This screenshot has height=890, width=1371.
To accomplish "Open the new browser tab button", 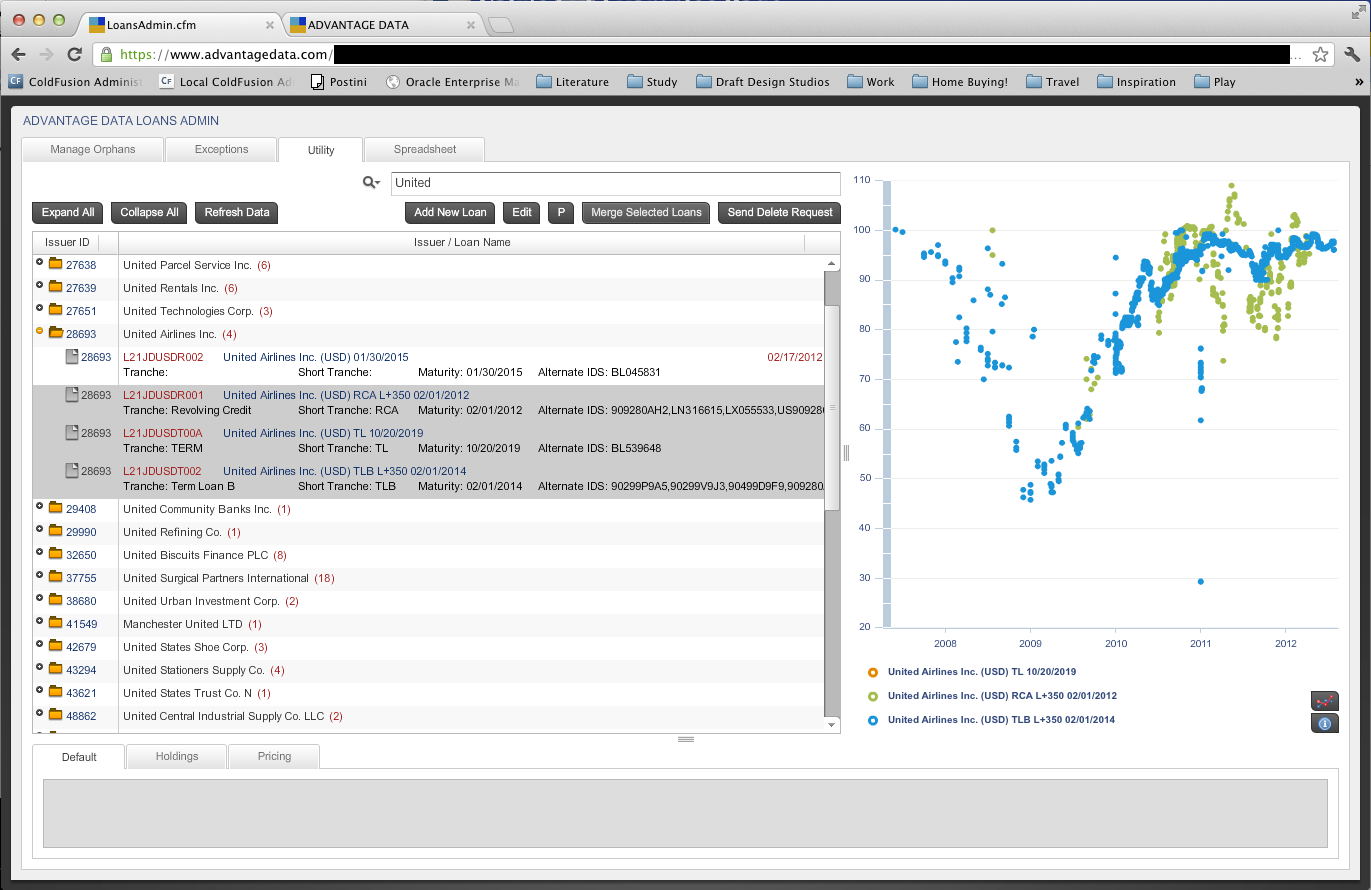I will click(x=501, y=25).
